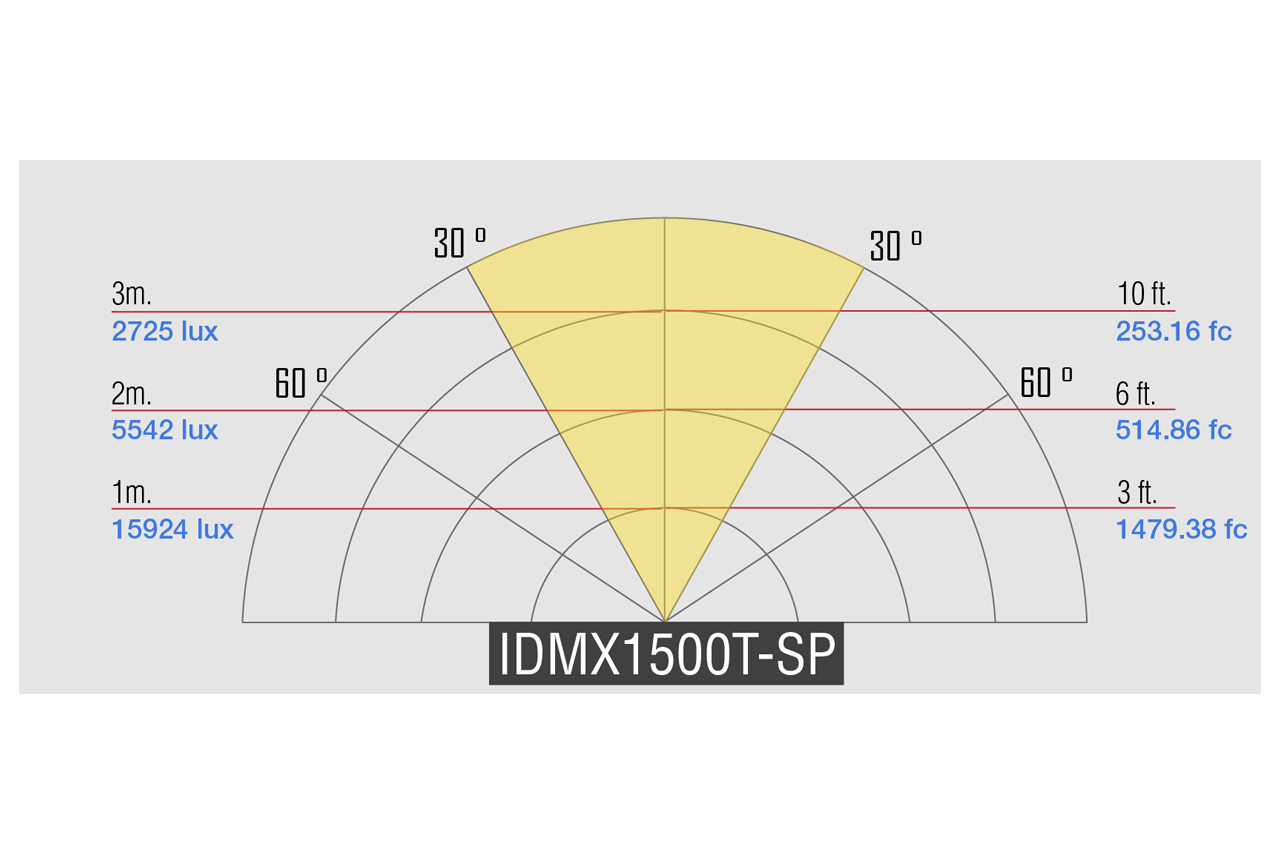
Task: Click the right 60° angle label
Action: pyautogui.click(x=1047, y=382)
